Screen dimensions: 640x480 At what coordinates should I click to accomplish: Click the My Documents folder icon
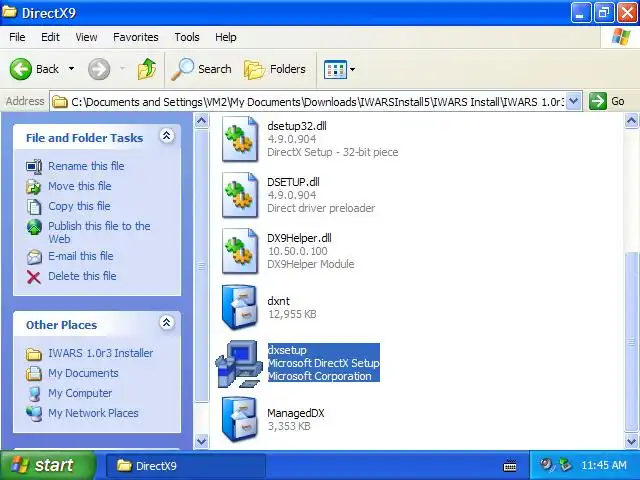[x=33, y=373]
